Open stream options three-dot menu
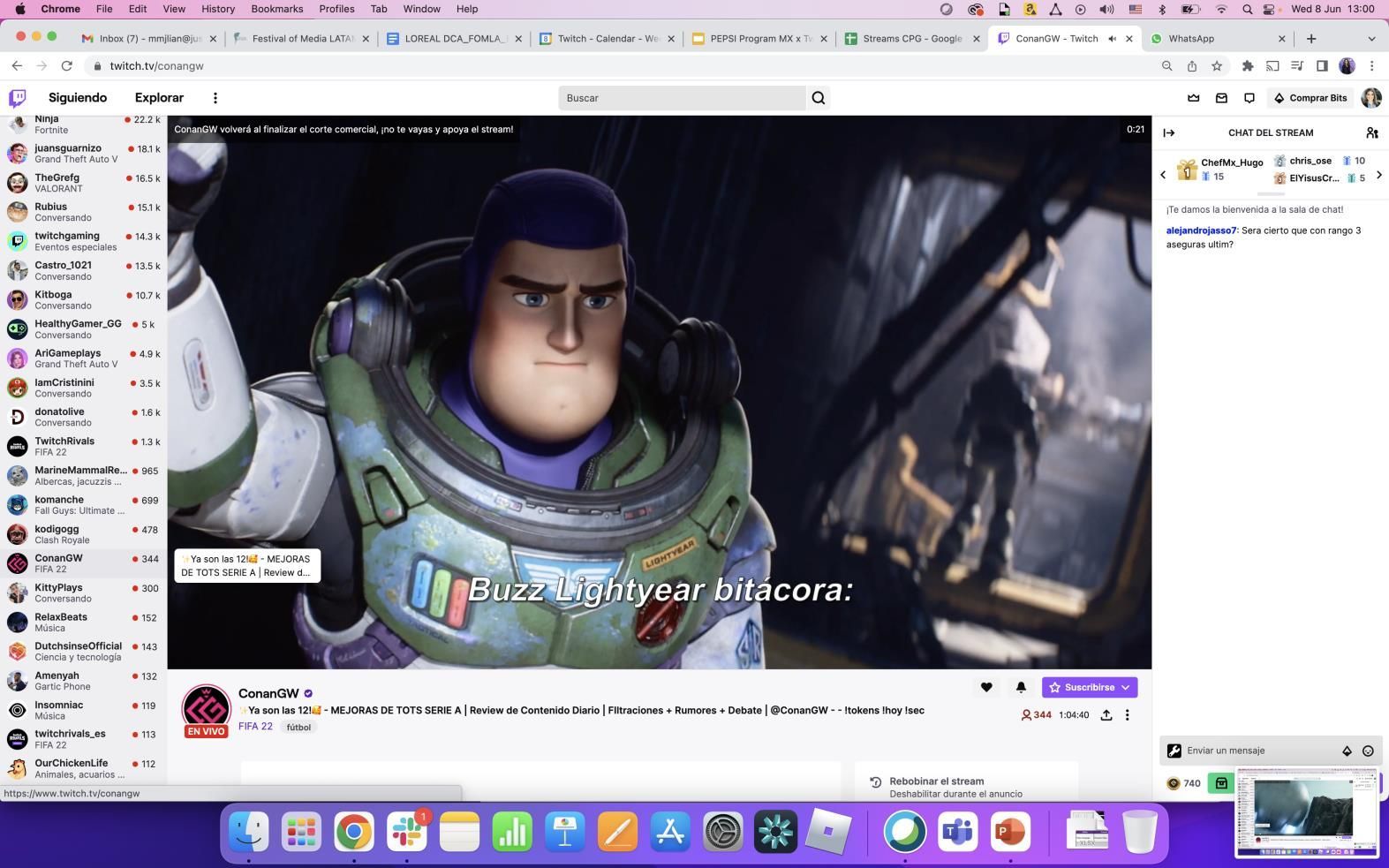This screenshot has height=868, width=1389. click(1127, 715)
